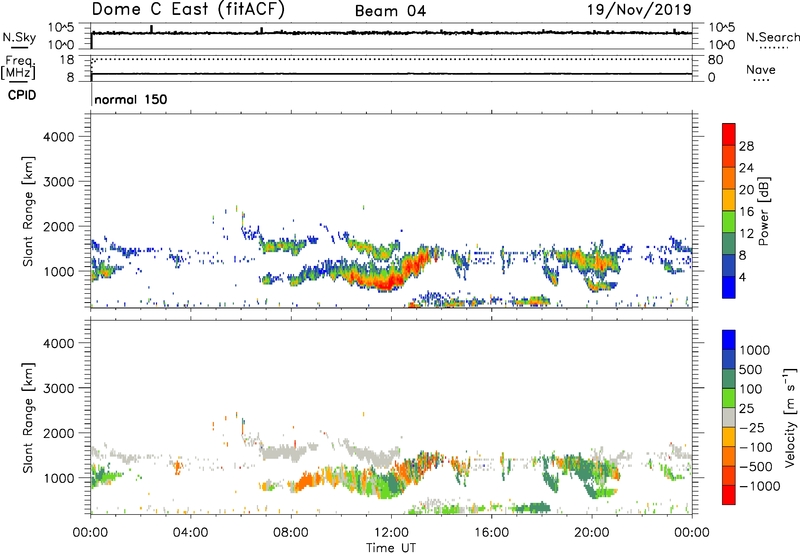Click the 'normal 150' CPID text
Viewport: 800px width, 554px height.
coord(131,99)
